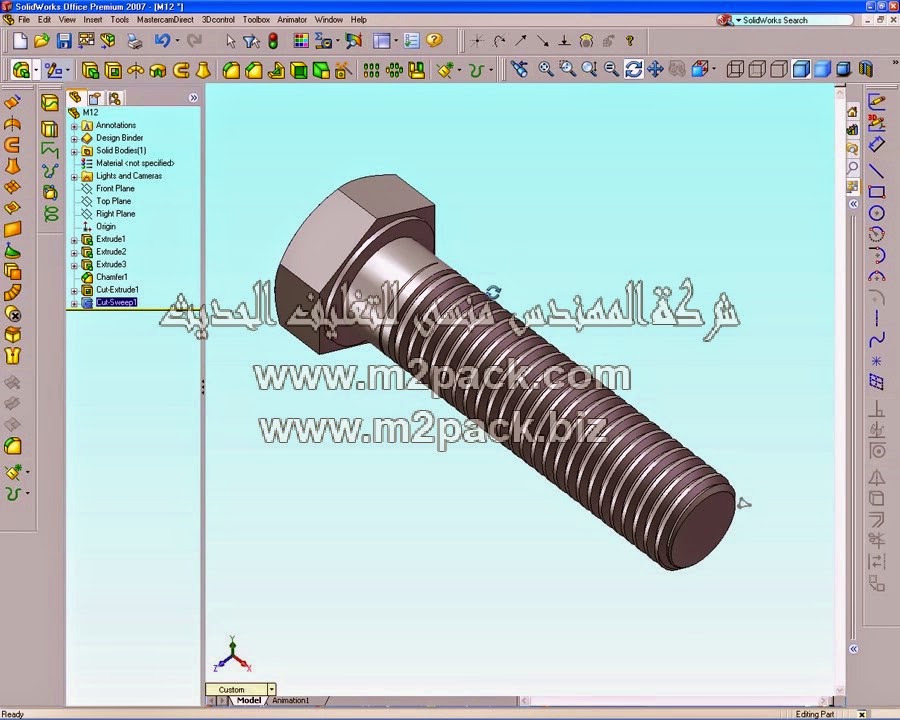Select Cut-Extrude1 in the feature tree
Screen dimensions: 900x720
click(117, 289)
